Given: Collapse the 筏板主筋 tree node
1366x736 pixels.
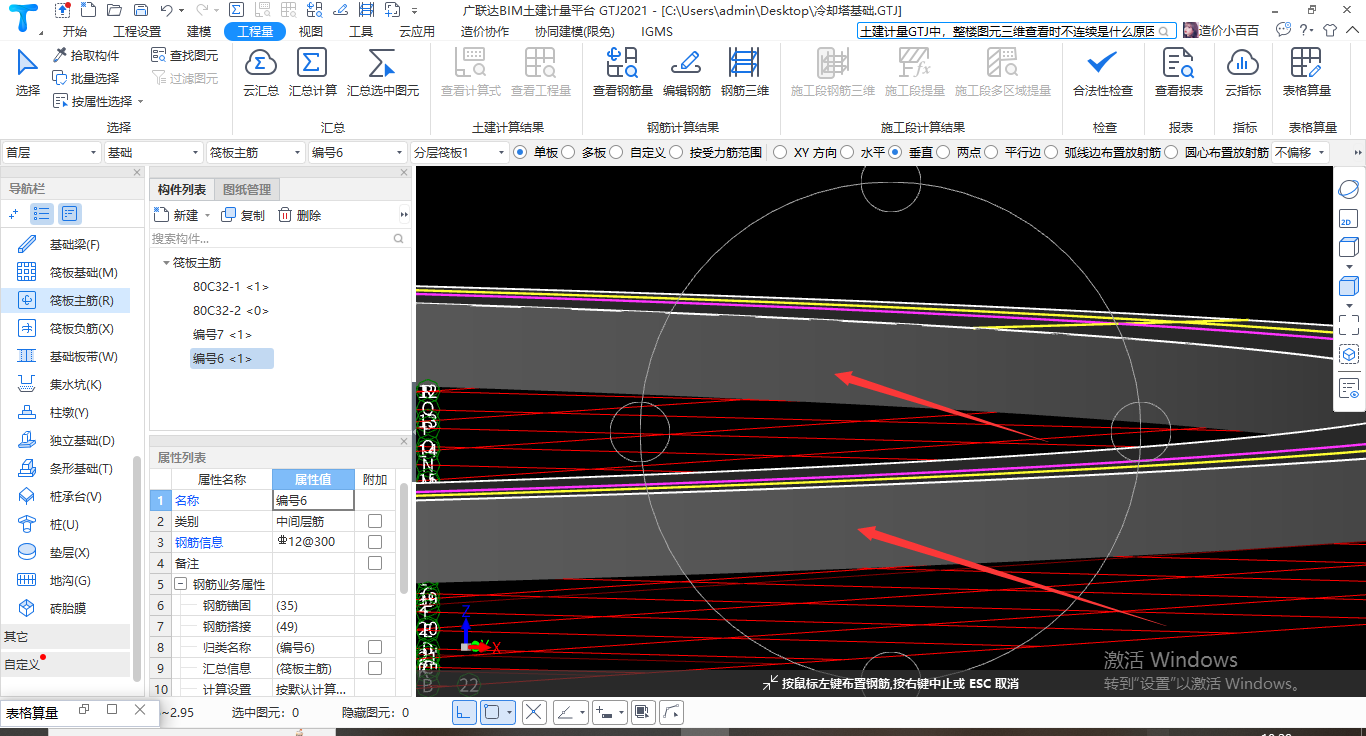Looking at the screenshot, I should [165, 263].
